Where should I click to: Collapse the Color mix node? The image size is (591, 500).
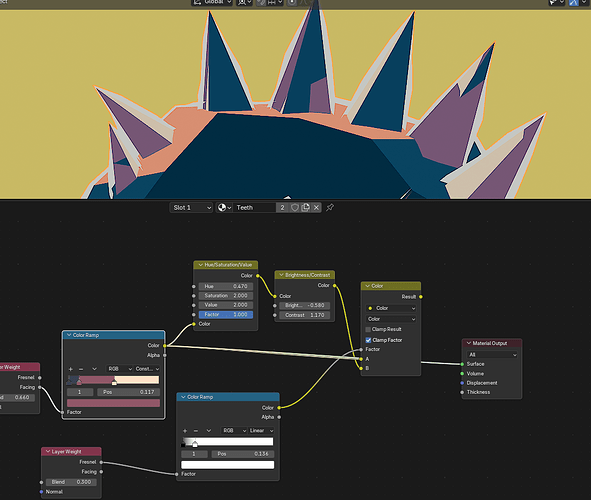(367, 286)
